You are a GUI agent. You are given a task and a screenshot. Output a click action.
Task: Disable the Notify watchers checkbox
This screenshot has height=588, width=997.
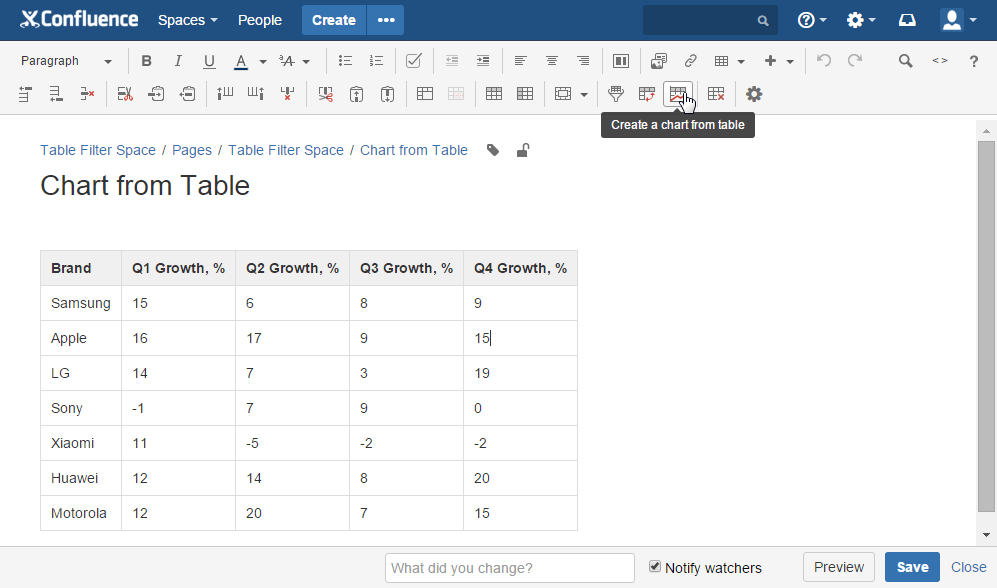pyautogui.click(x=653, y=568)
